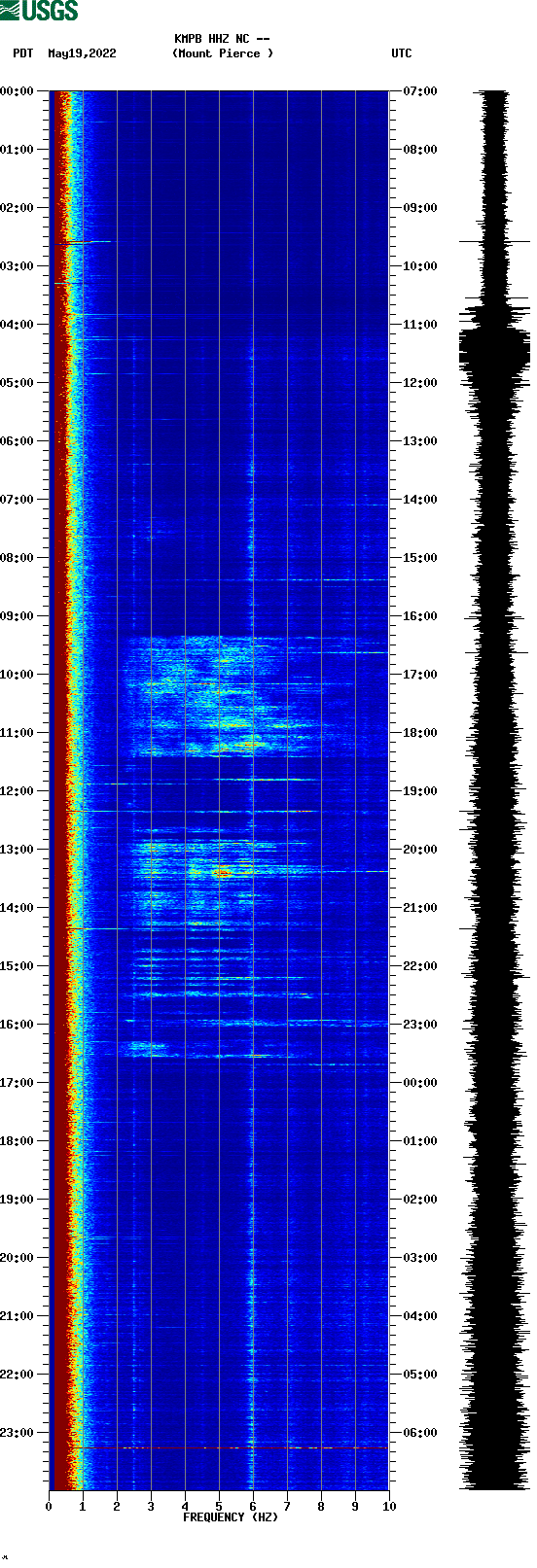The image size is (537, 1568).
Task: Click frequency axis tick label 0
Action: tap(49, 1507)
